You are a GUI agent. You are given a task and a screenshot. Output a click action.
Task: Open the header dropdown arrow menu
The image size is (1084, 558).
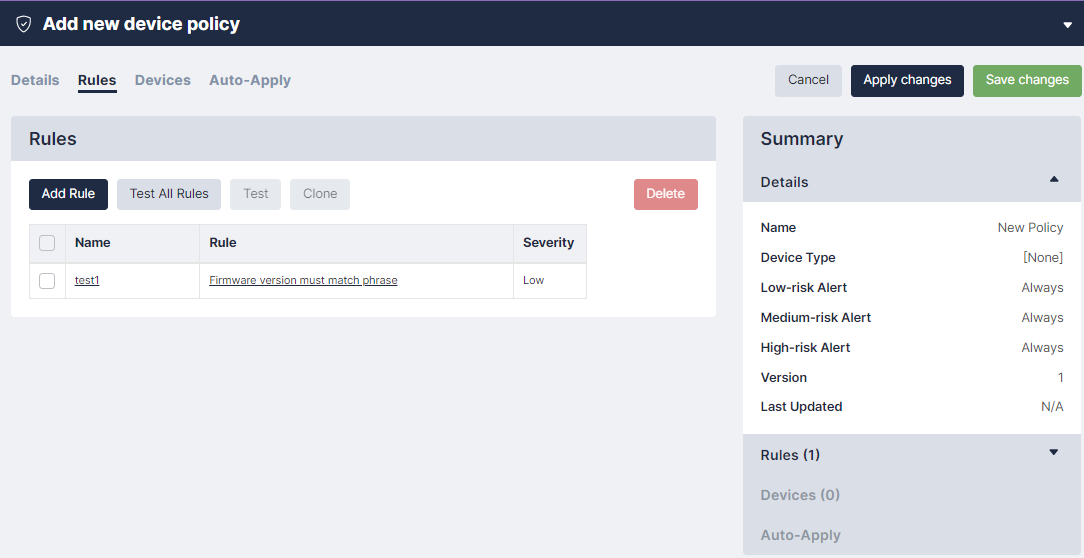tap(1067, 25)
